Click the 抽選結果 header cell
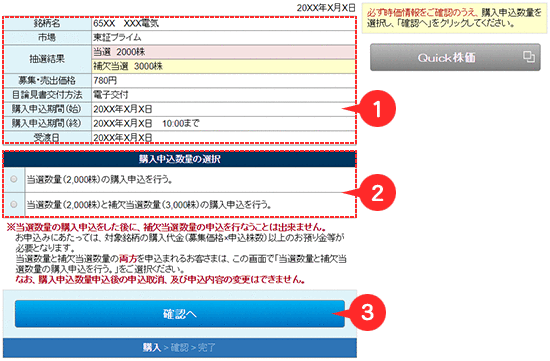The image size is (550, 361). pos(47,59)
